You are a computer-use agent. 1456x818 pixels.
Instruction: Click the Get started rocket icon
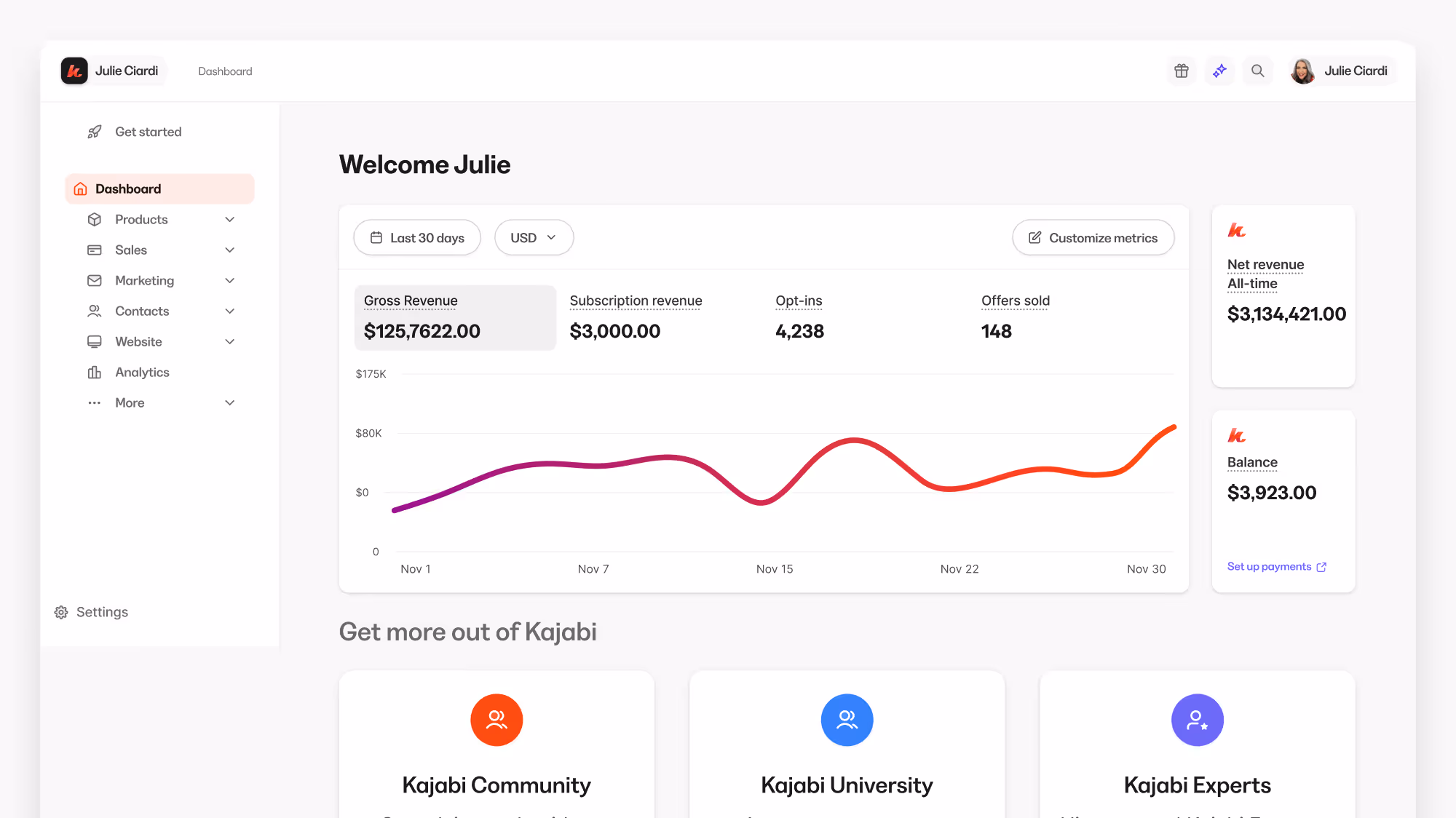point(95,132)
